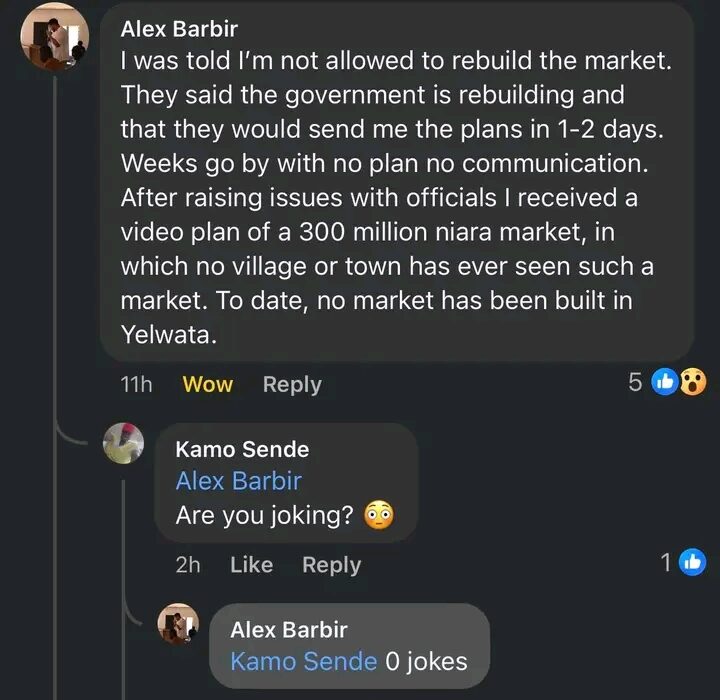Click Kamo Sende's name on the reply
Viewport: 720px width, 700px height.
point(242,449)
